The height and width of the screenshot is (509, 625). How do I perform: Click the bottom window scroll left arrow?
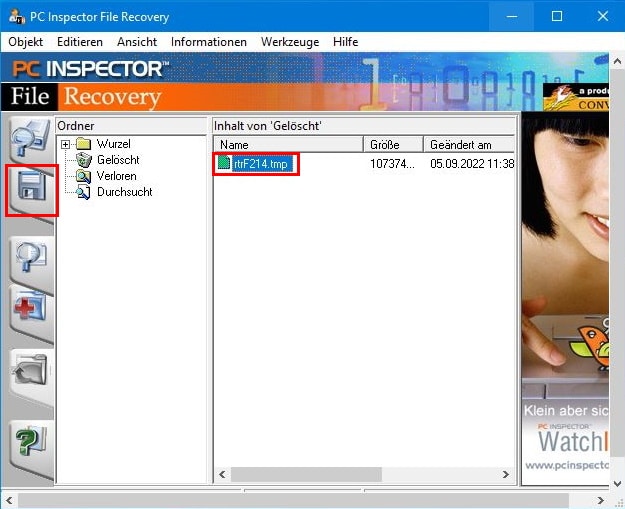click(9, 500)
